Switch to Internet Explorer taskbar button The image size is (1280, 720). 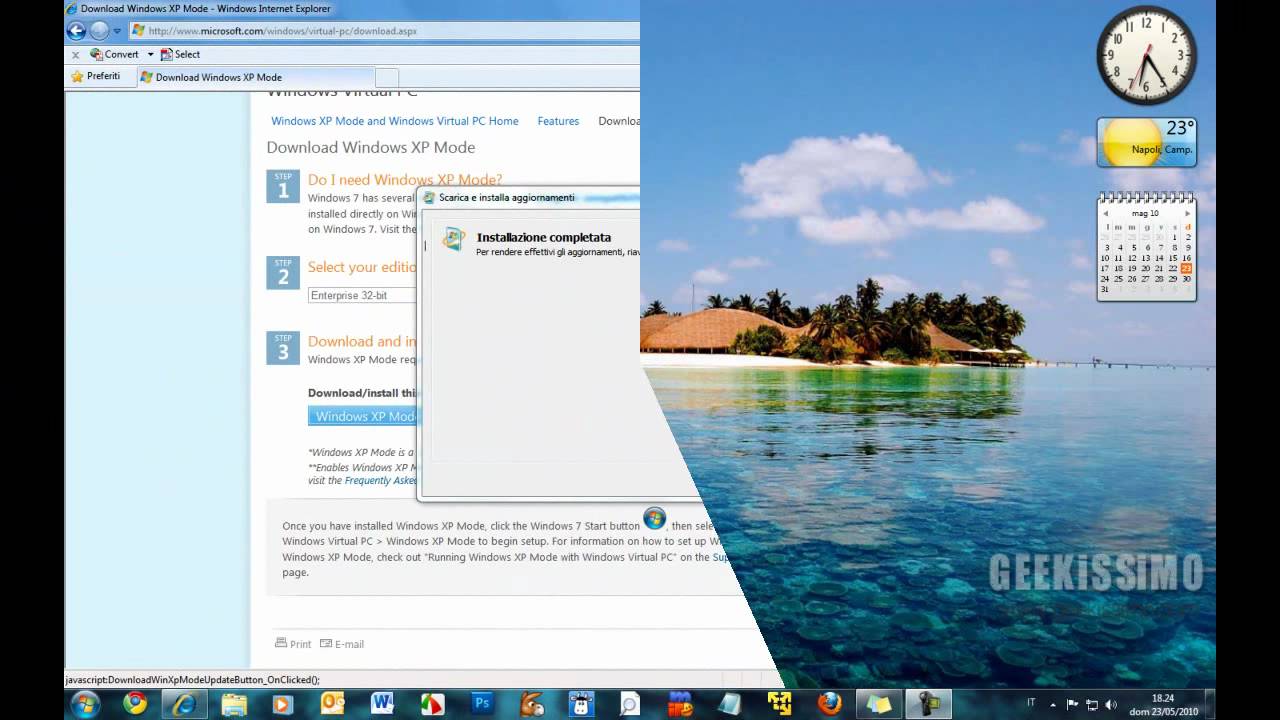pos(185,704)
